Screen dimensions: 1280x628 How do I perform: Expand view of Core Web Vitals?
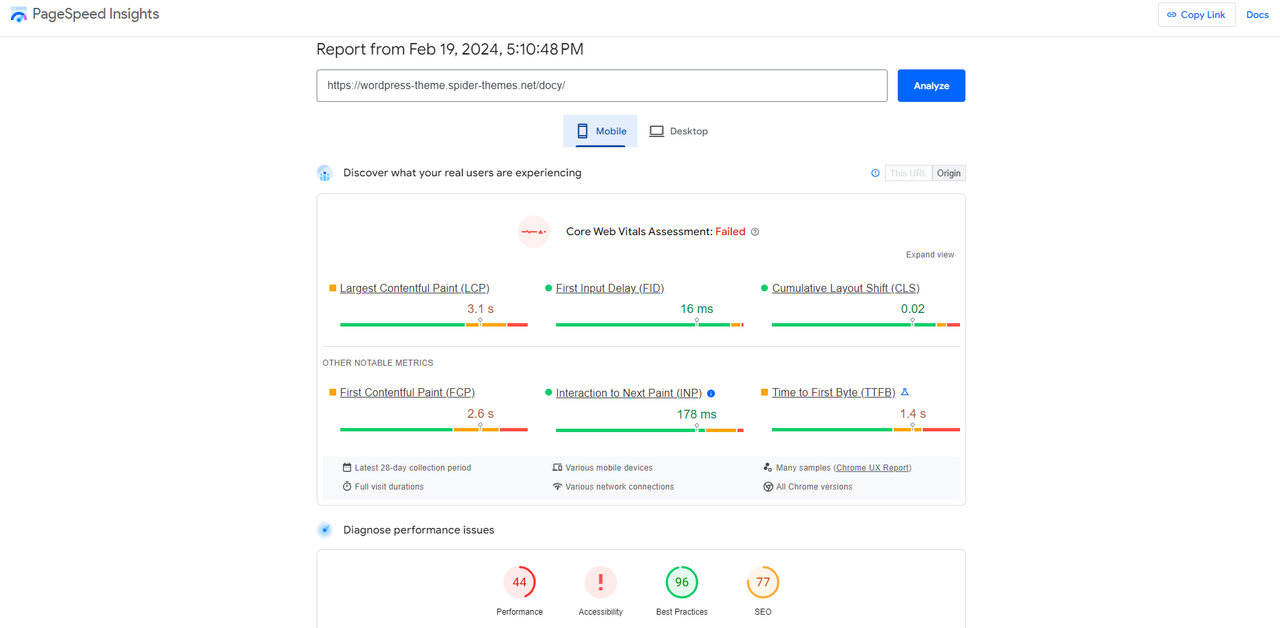point(930,255)
